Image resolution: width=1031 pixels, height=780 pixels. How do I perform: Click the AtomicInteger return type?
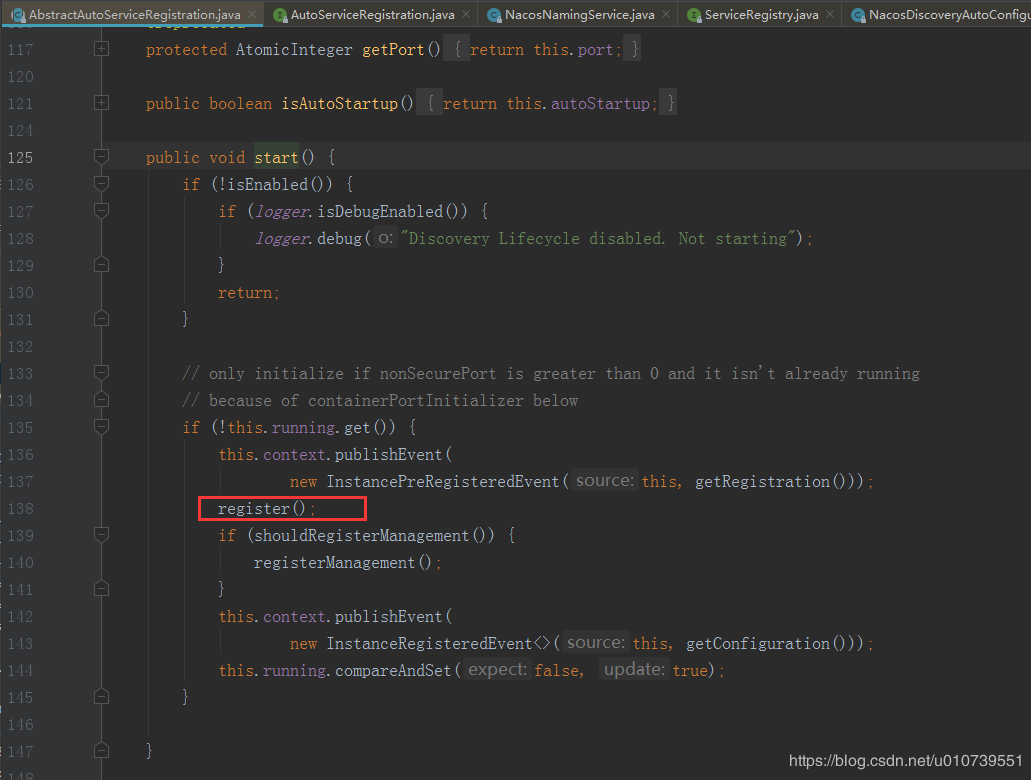pos(294,49)
